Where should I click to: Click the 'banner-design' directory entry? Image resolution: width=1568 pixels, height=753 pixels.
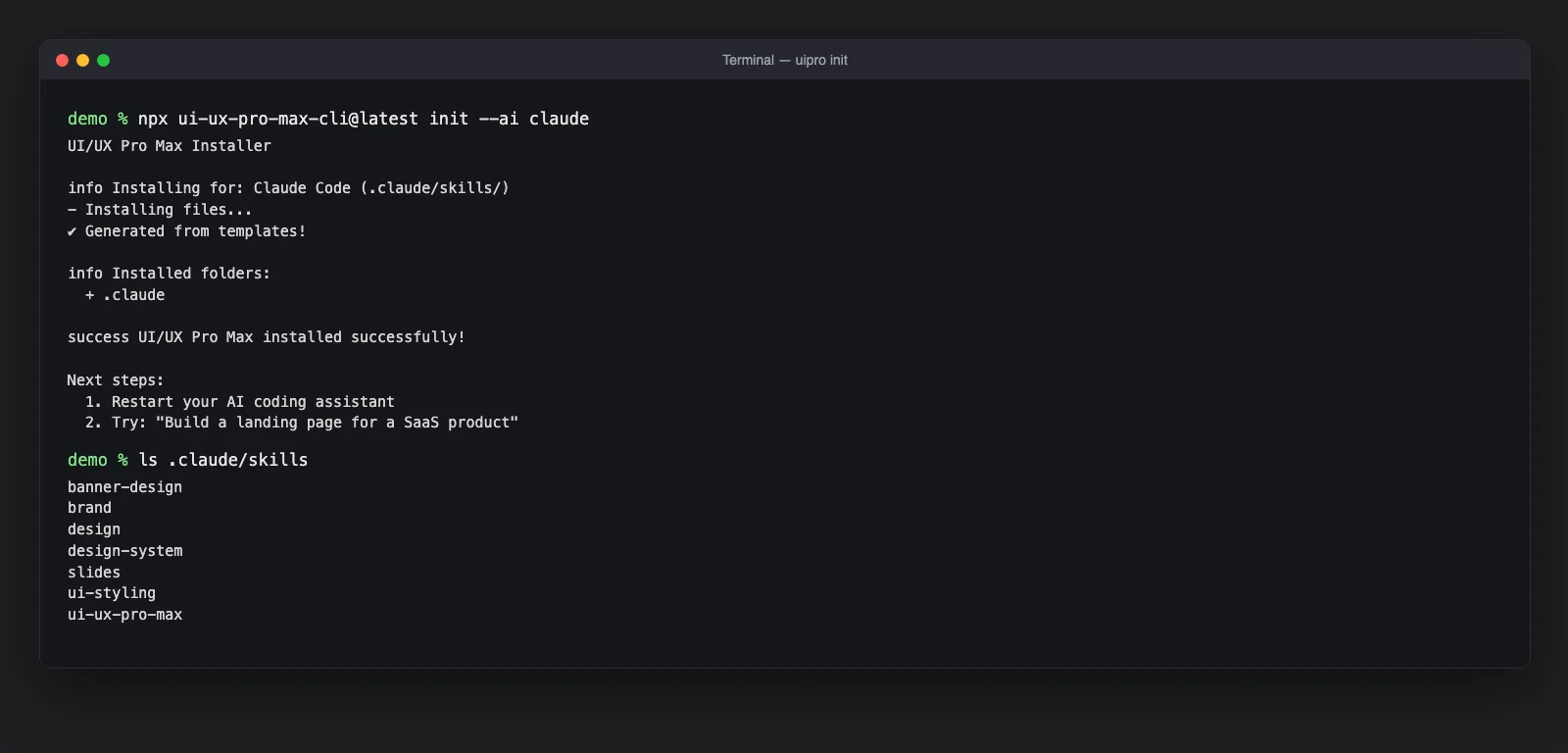point(124,487)
